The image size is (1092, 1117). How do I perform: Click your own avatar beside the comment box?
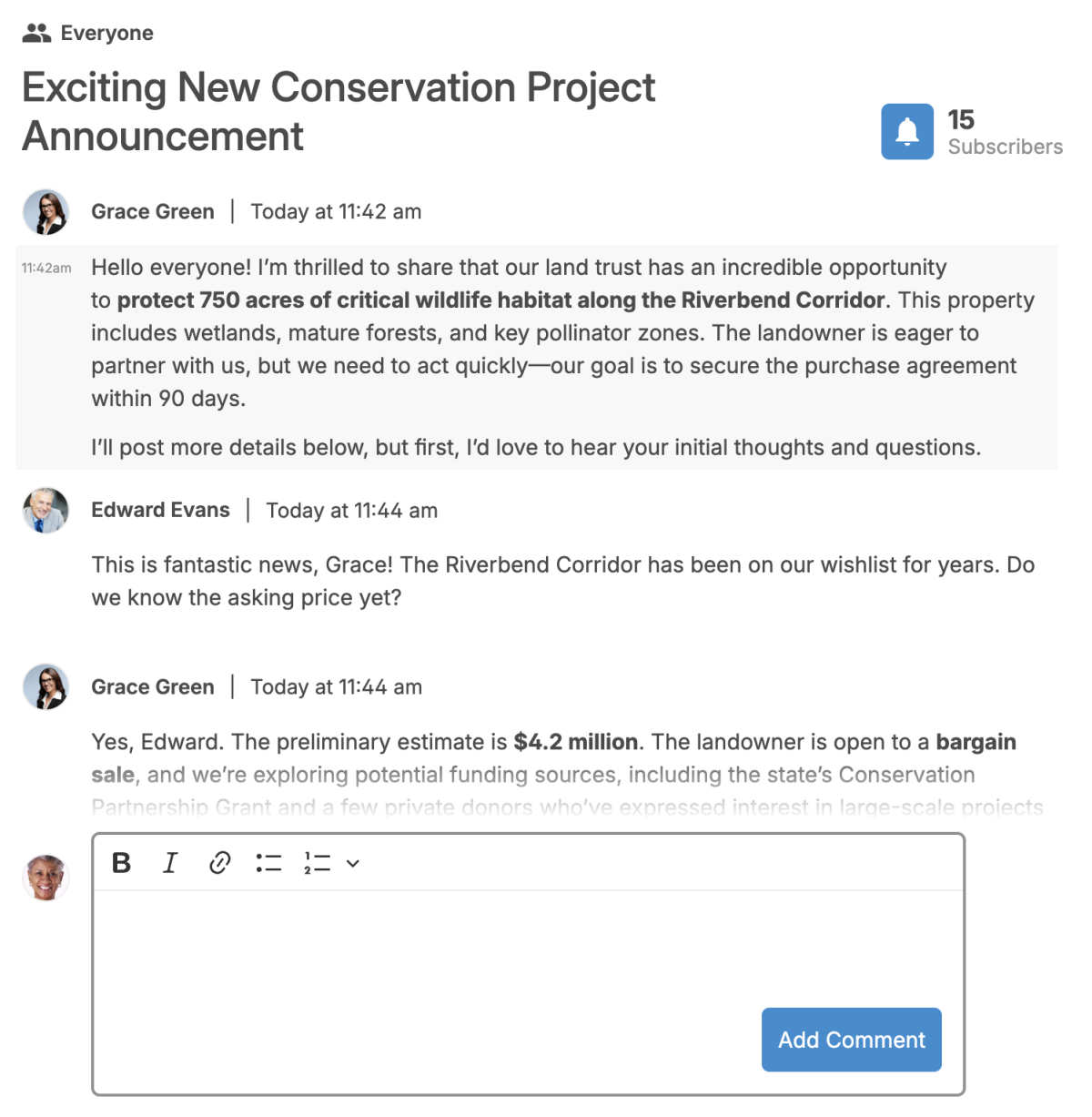coord(45,877)
